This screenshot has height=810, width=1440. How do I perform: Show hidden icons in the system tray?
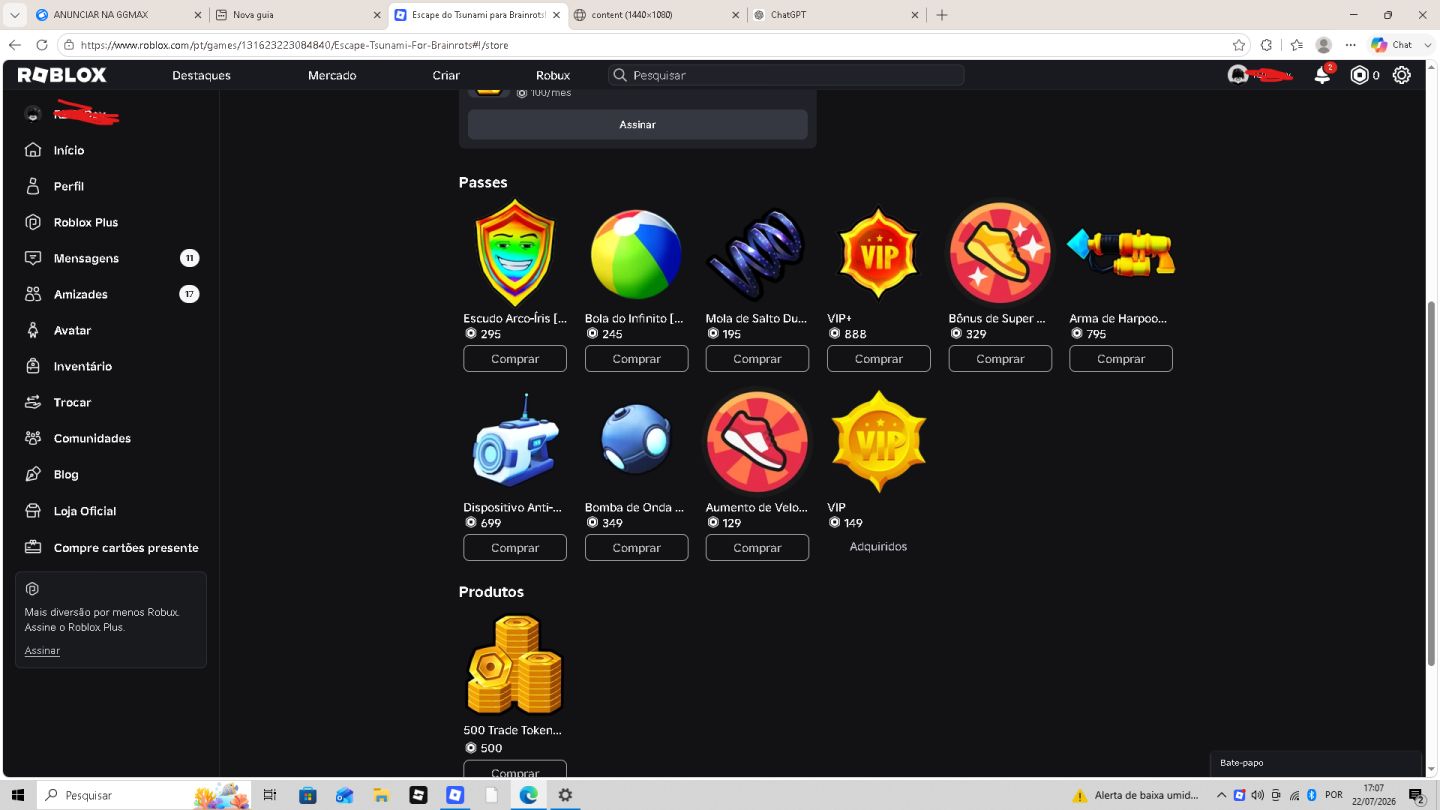point(1221,795)
